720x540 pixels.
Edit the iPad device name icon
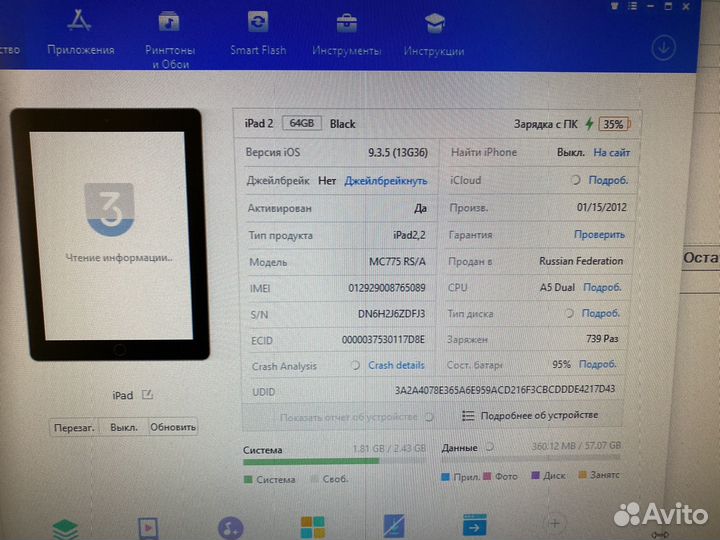click(x=147, y=394)
